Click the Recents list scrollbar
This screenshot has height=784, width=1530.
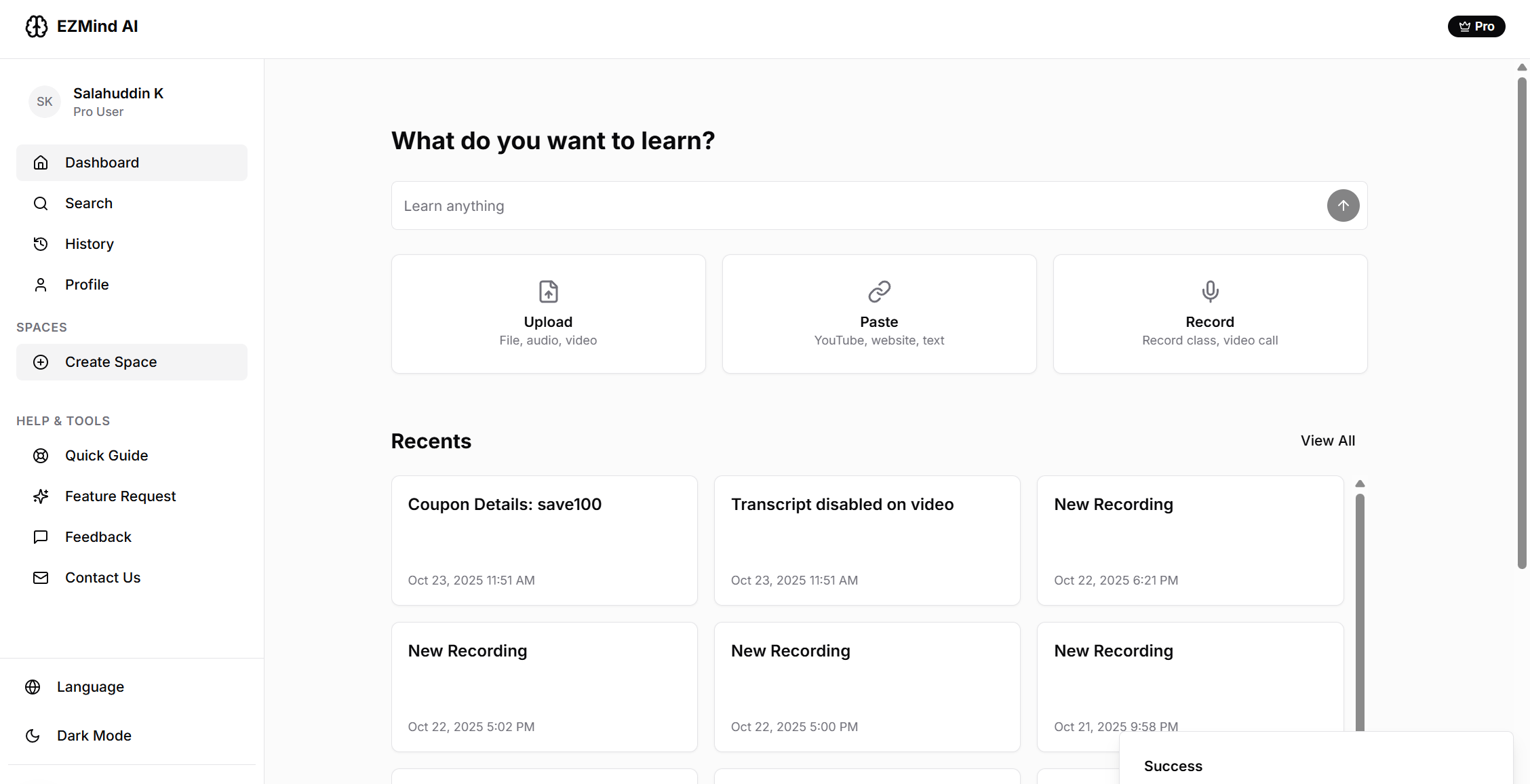[x=1360, y=610]
